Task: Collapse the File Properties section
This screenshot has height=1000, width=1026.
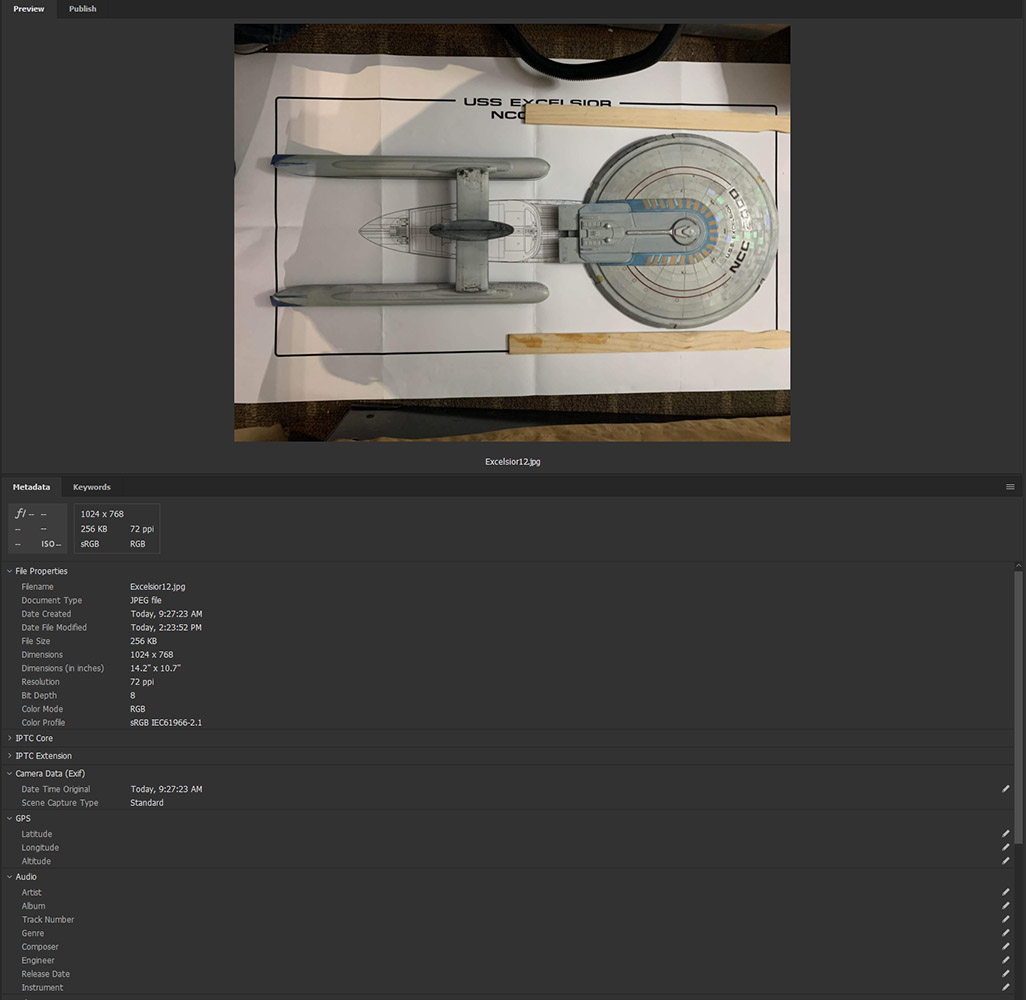Action: point(10,571)
